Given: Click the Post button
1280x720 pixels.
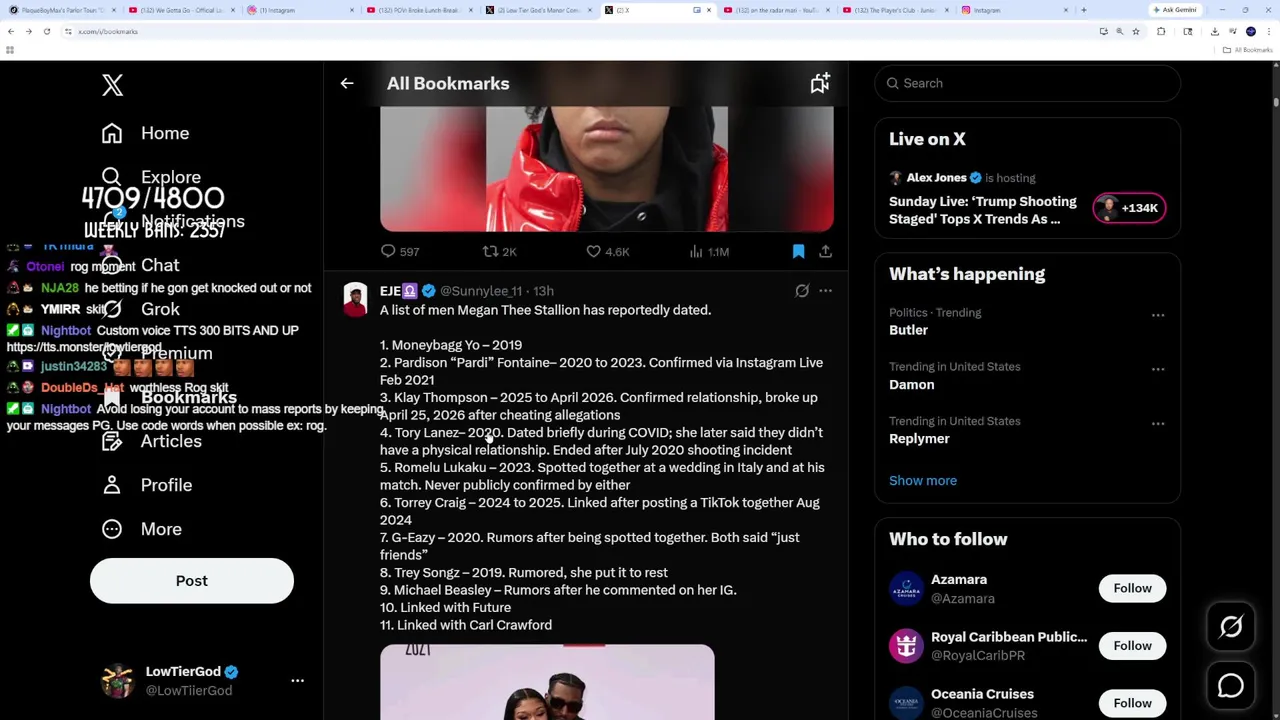Looking at the screenshot, I should pos(192,581).
